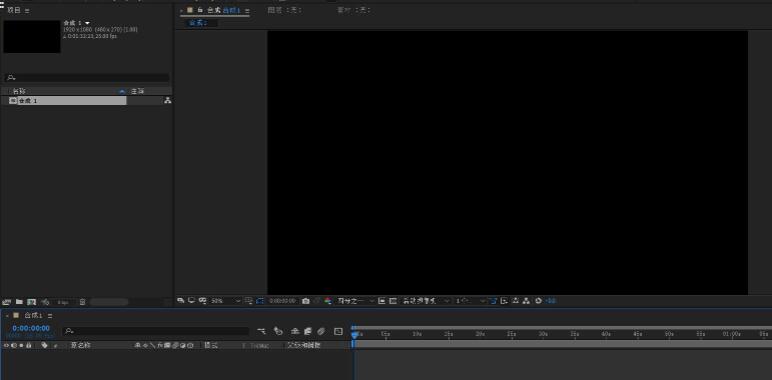Expand the 合成 1 dropdown arrow in Project
The image size is (772, 380).
click(x=88, y=23)
